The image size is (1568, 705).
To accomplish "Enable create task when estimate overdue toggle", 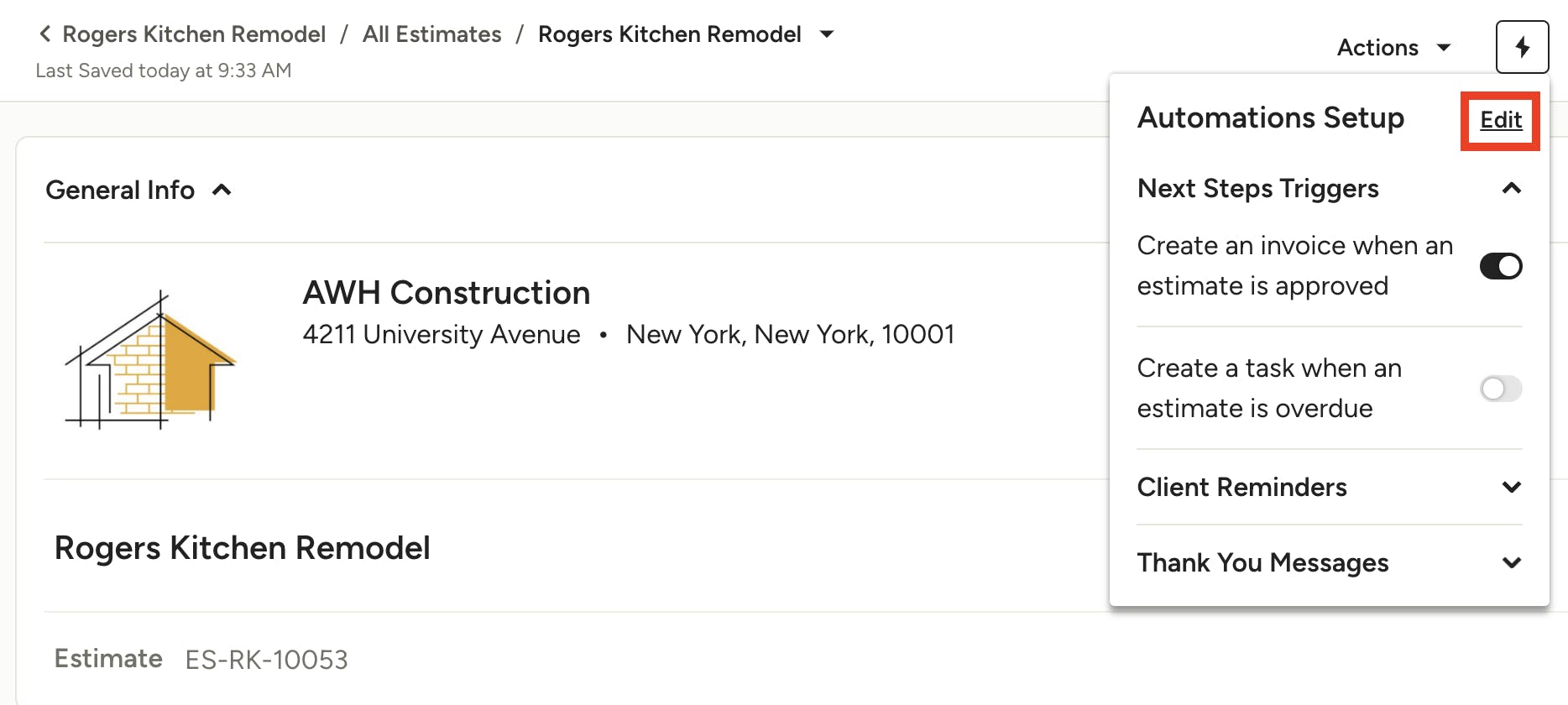I will (x=1501, y=389).
